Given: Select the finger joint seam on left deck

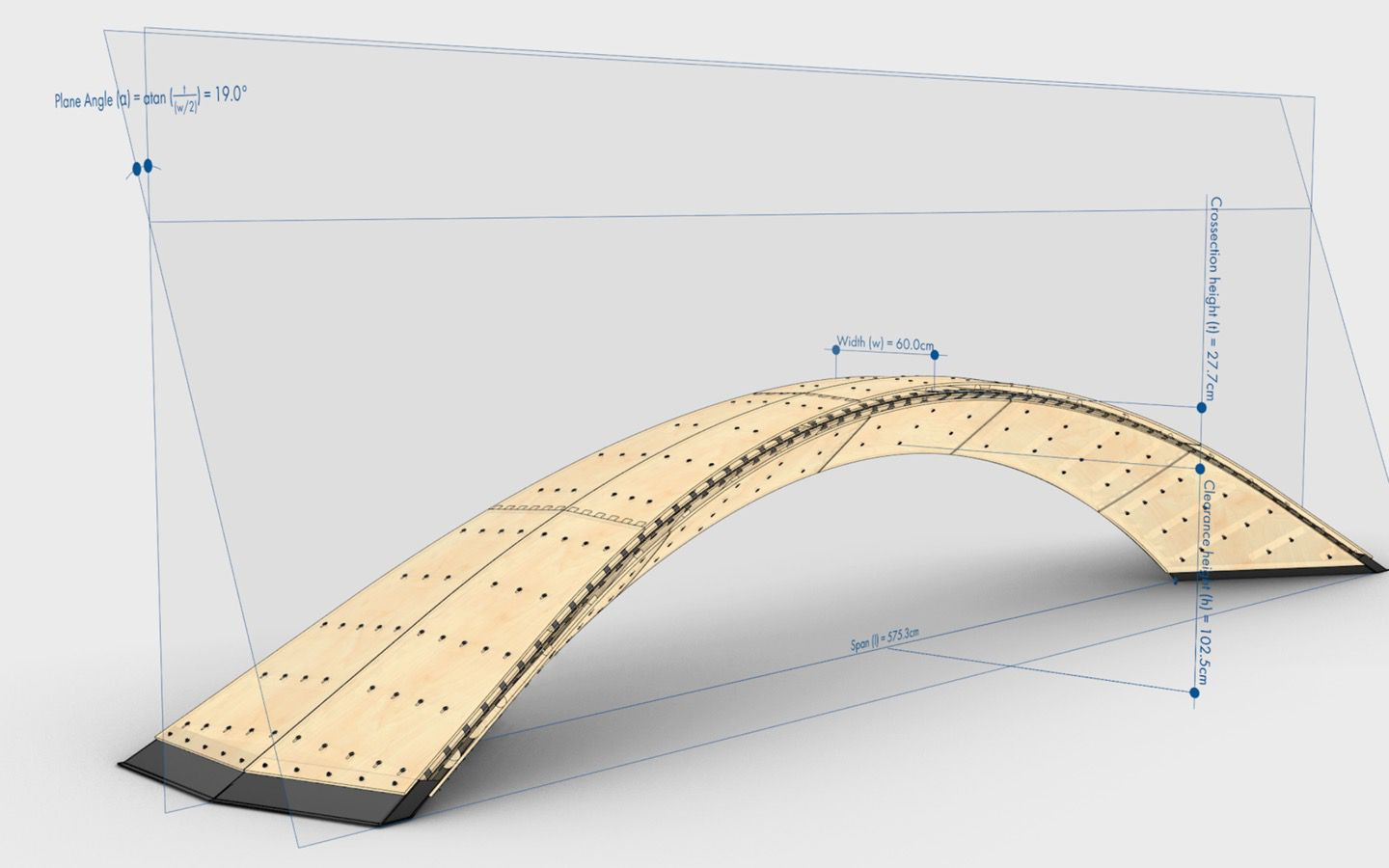Looking at the screenshot, I should [x=569, y=513].
